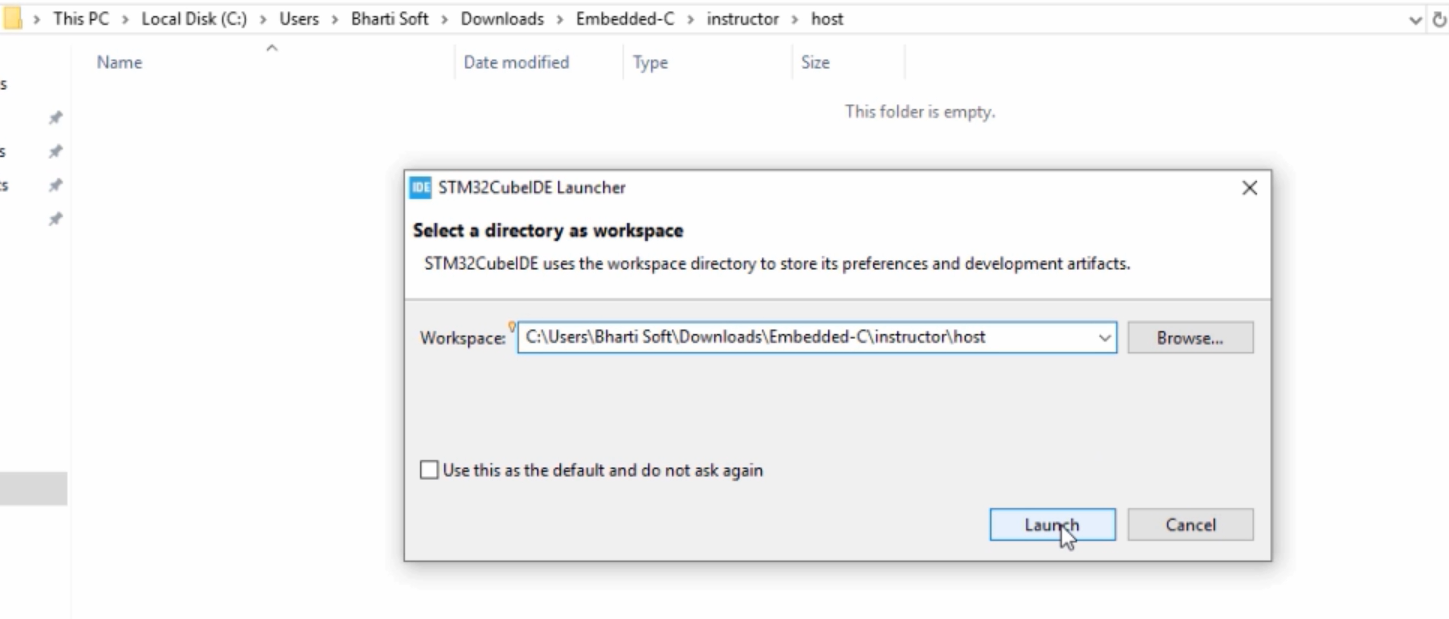Close the STM32CubeIDE Launcher dialog

pos(1249,188)
